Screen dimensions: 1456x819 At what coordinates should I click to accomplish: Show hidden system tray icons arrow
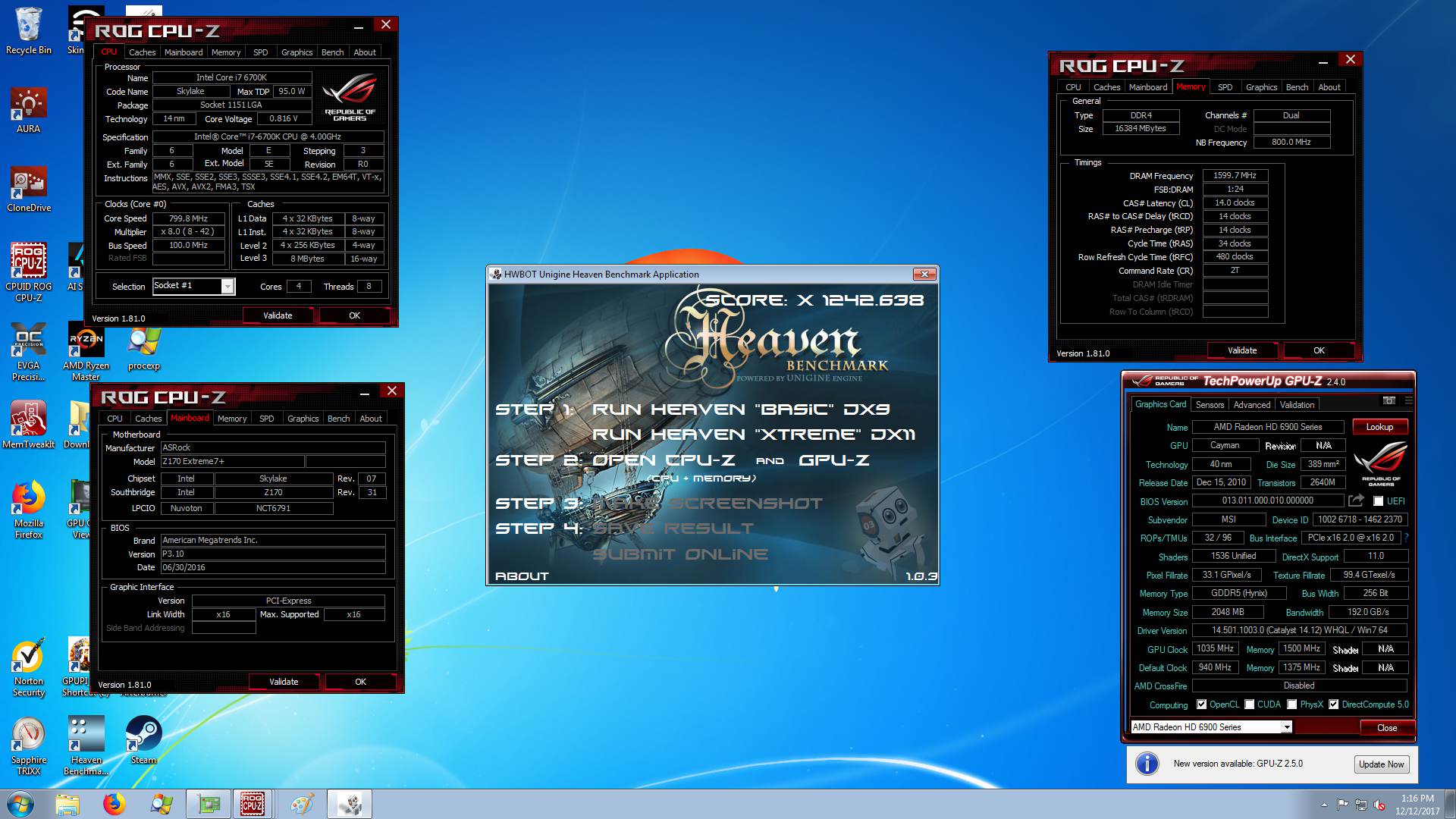pos(1324,805)
